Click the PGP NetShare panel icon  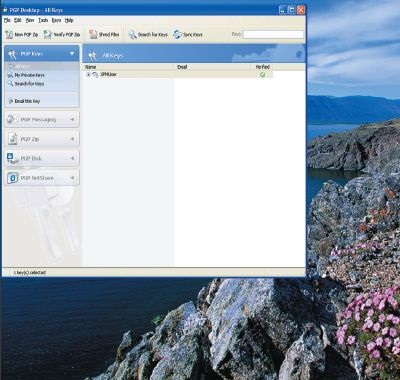pyautogui.click(x=13, y=178)
